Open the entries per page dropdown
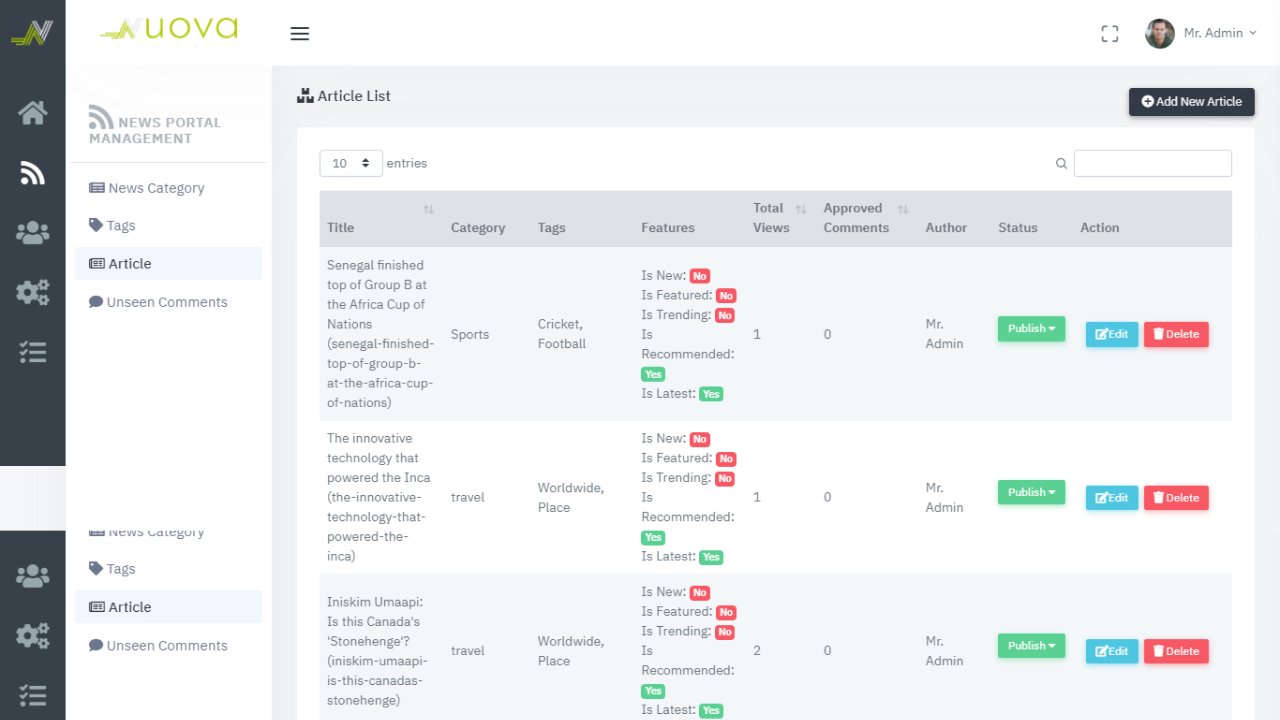Image resolution: width=1280 pixels, height=720 pixels. [x=351, y=163]
